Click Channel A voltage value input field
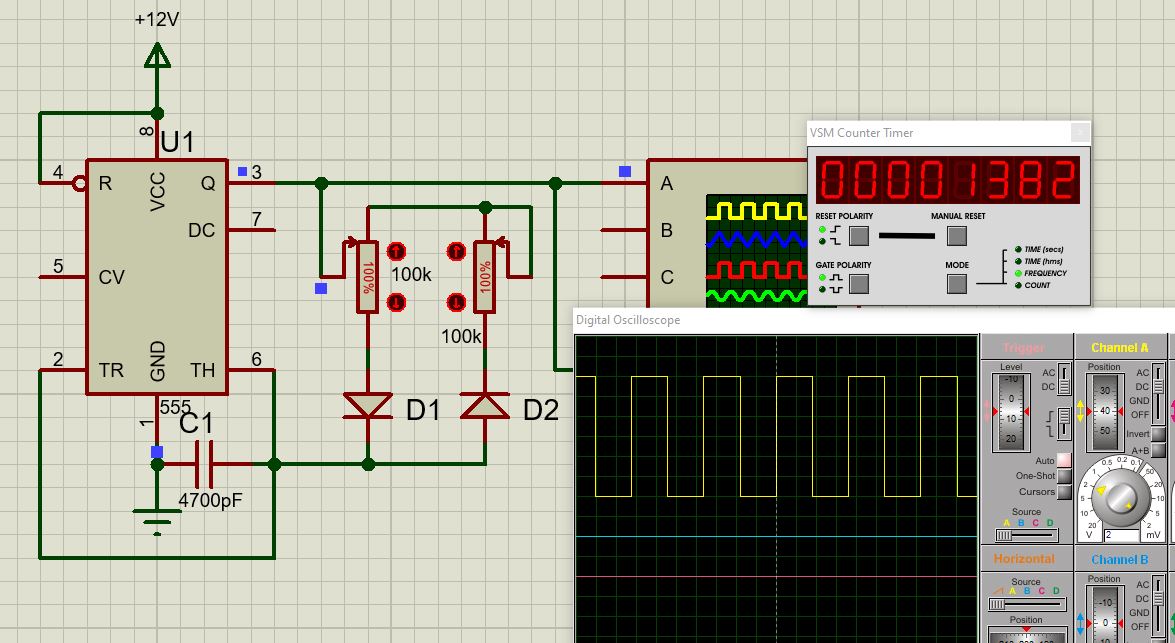The width and height of the screenshot is (1175, 643). [1122, 536]
